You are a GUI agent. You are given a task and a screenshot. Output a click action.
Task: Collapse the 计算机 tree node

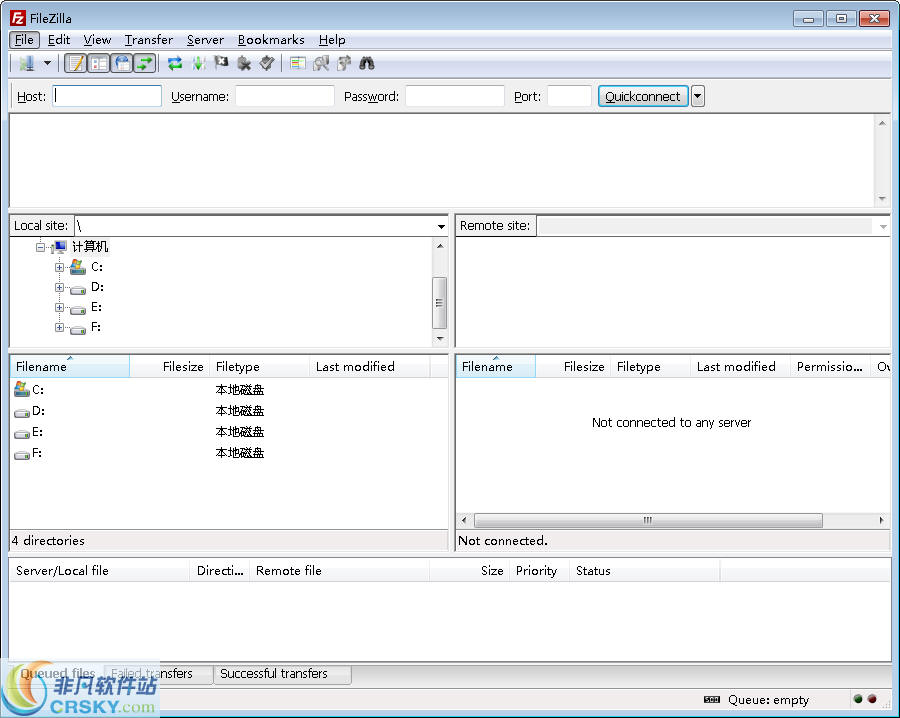pos(40,247)
